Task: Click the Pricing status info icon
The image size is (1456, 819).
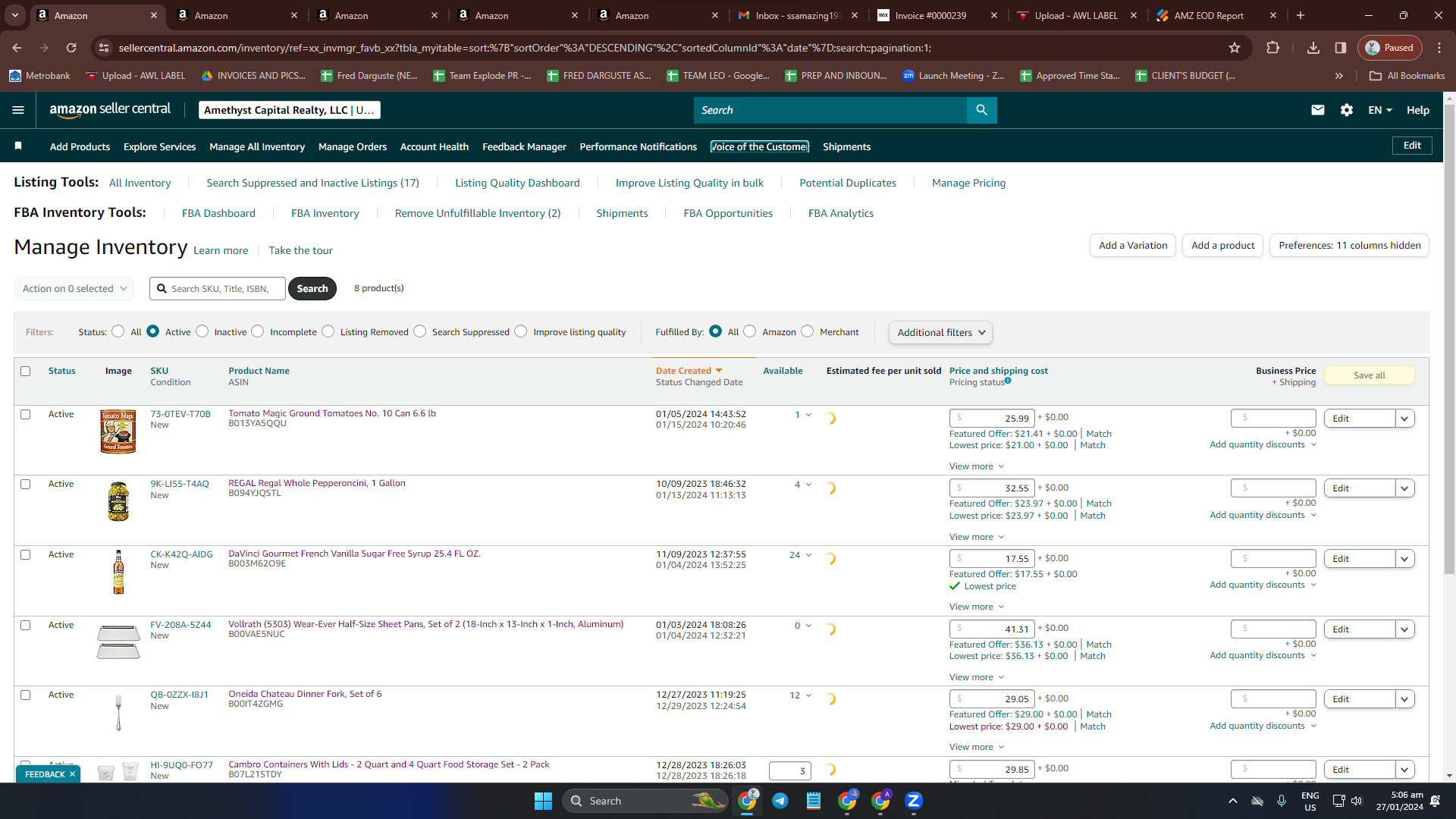Action: point(1008,381)
